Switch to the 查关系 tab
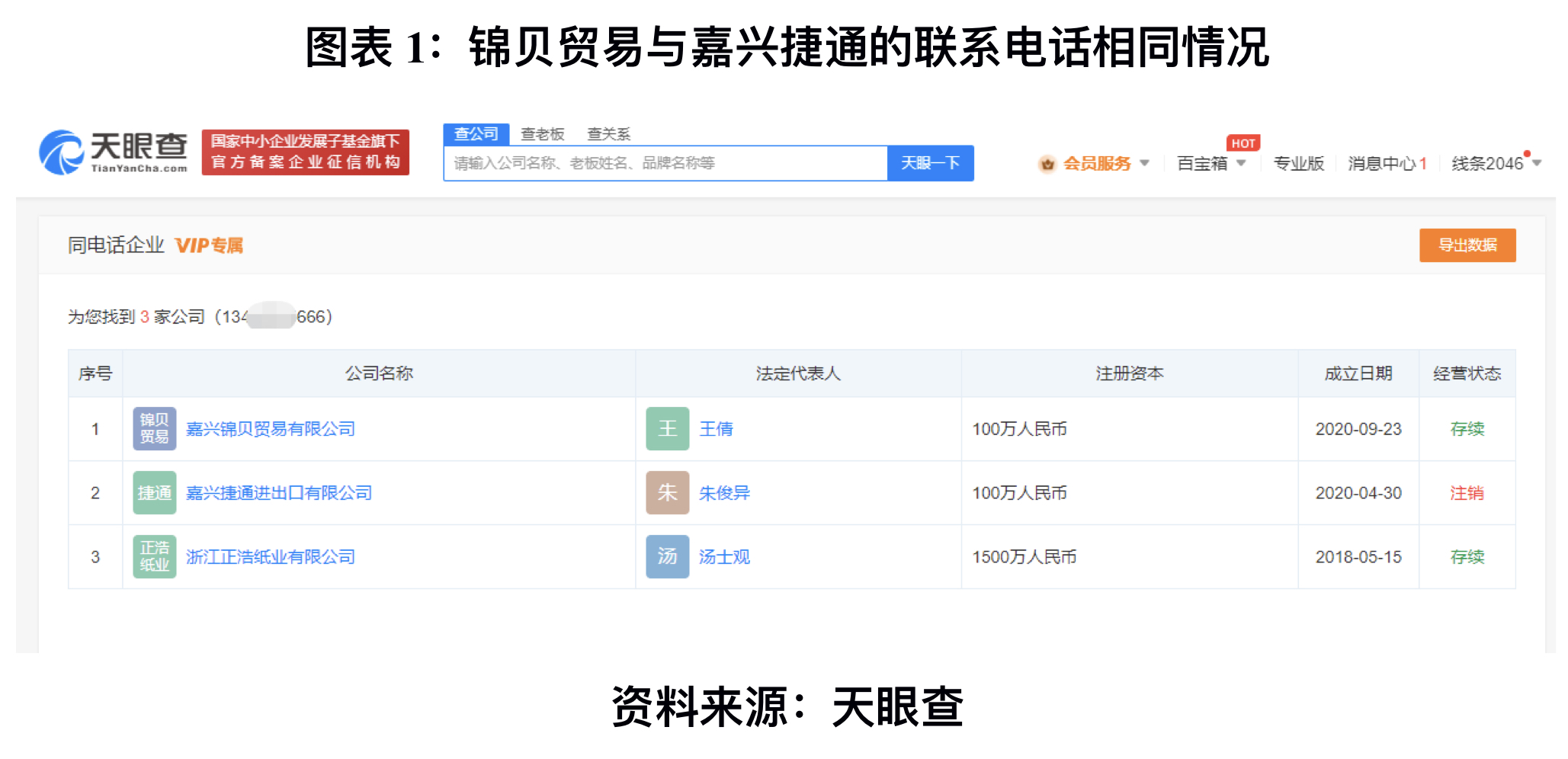 pyautogui.click(x=608, y=134)
